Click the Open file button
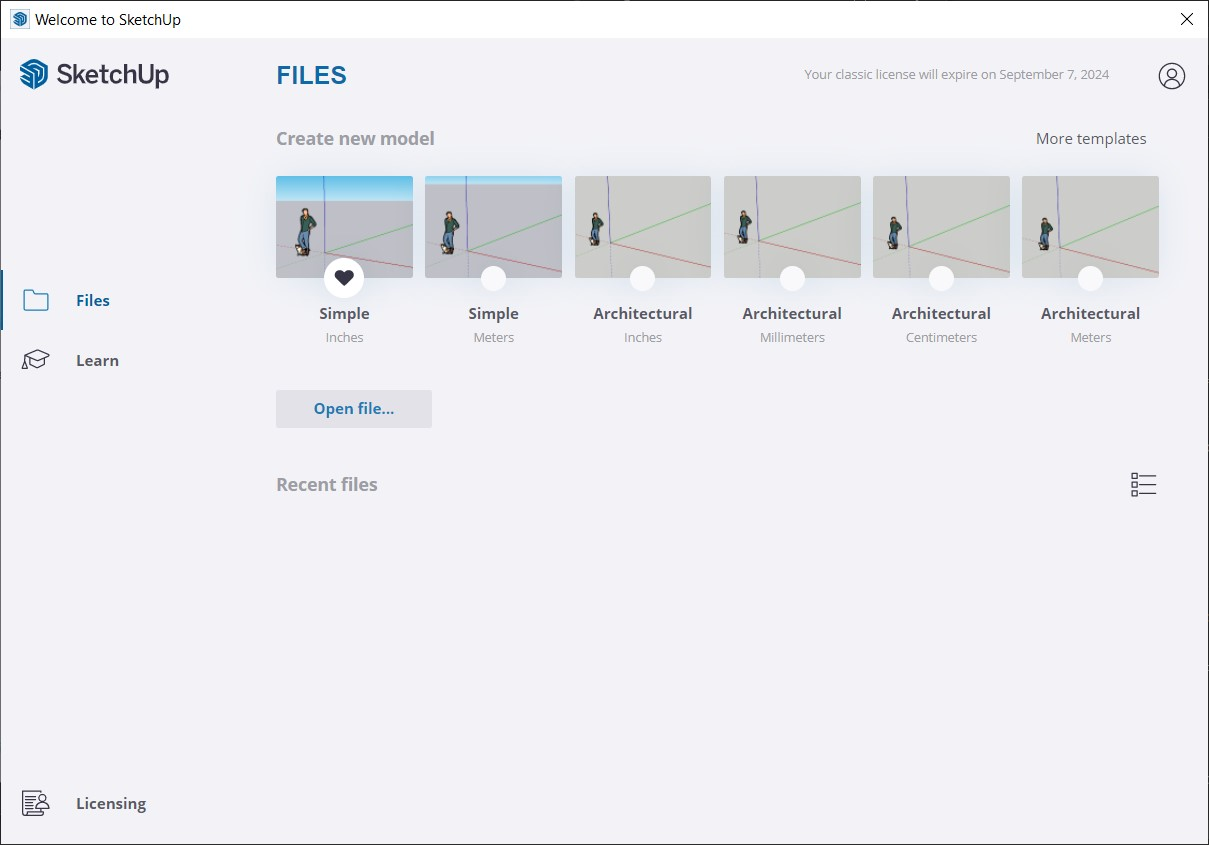Image resolution: width=1209 pixels, height=845 pixels. coord(353,408)
